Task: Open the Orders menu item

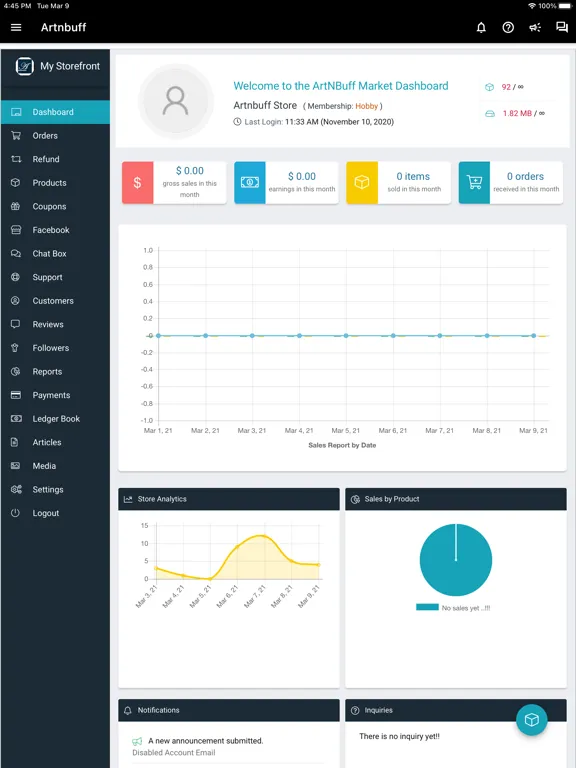Action: tap(55, 136)
